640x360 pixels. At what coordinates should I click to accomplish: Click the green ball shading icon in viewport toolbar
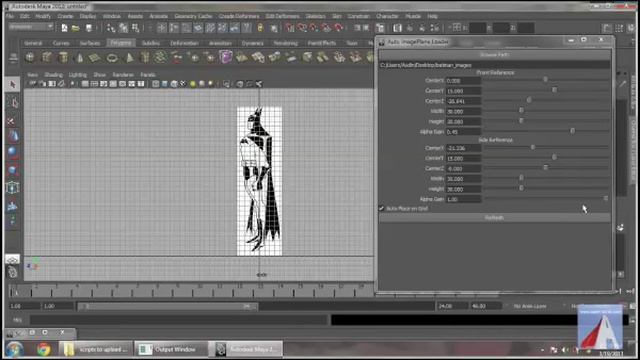point(193,84)
